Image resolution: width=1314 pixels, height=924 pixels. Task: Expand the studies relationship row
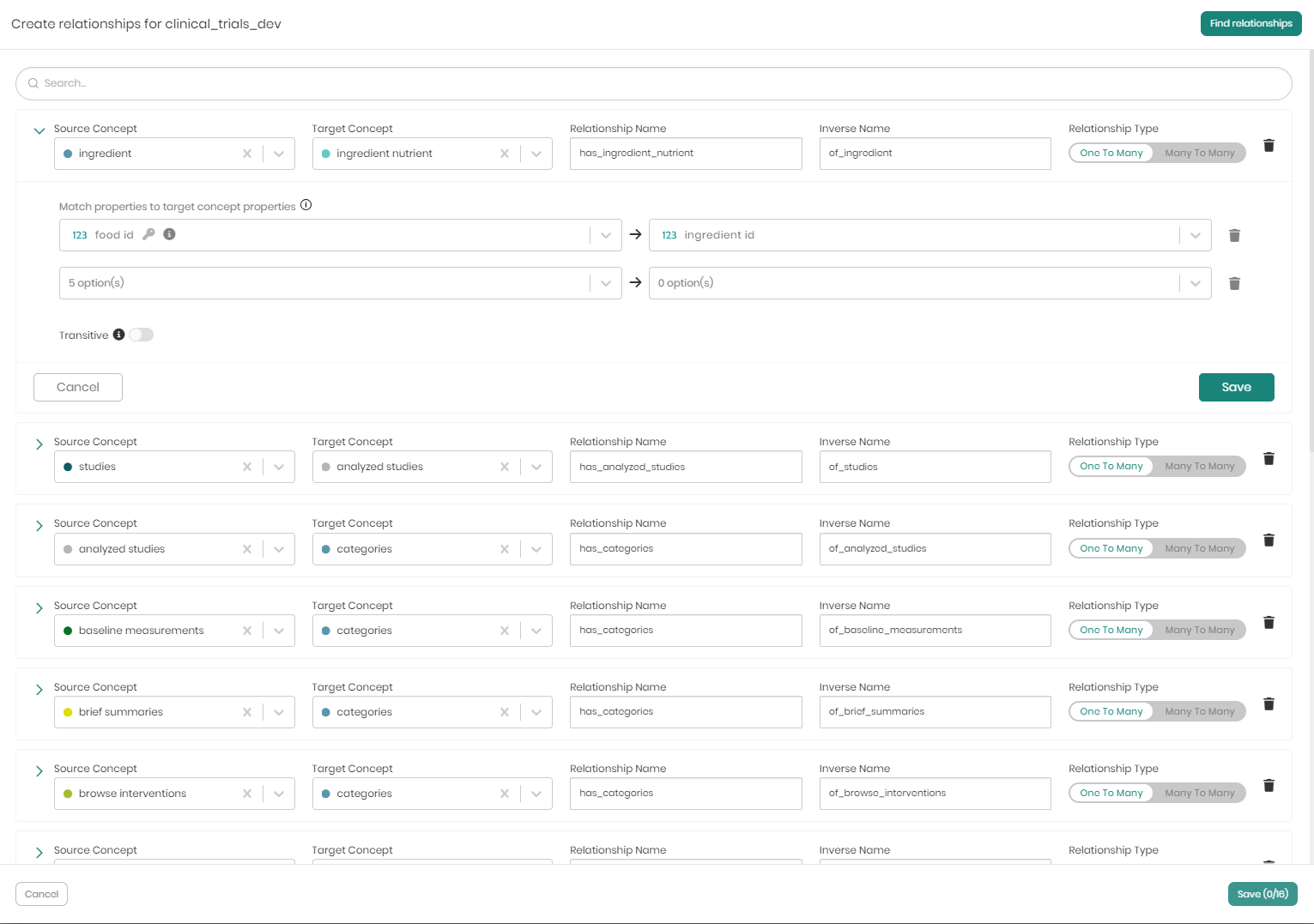(x=39, y=444)
